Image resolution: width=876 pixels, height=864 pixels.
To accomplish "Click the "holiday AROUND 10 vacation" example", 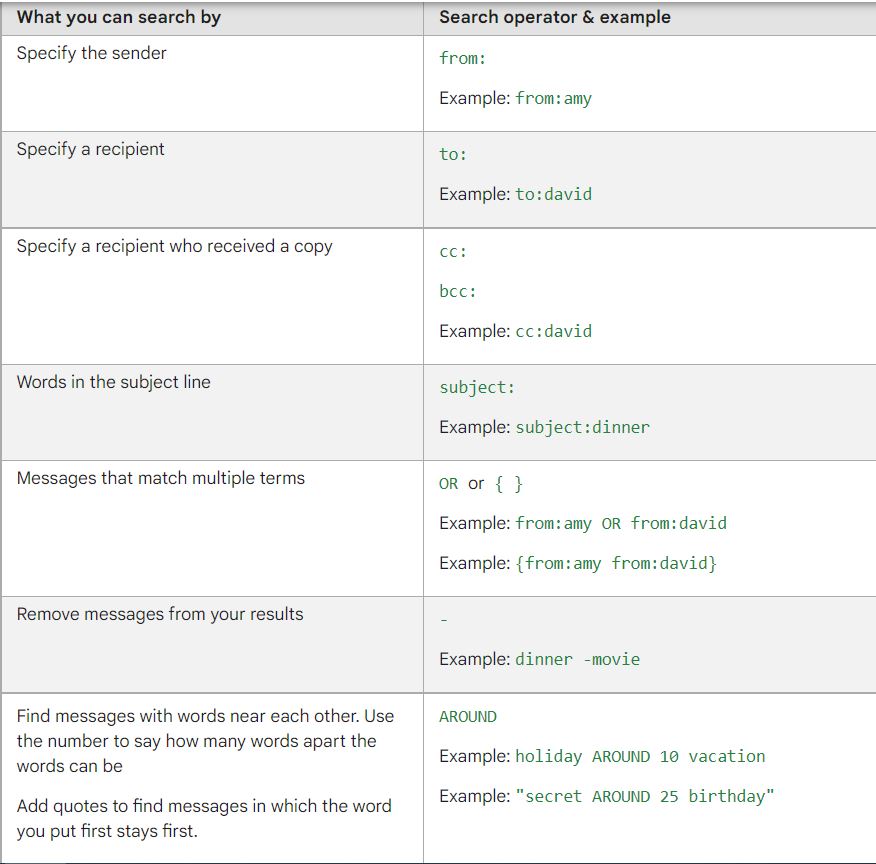I will (x=640, y=756).
